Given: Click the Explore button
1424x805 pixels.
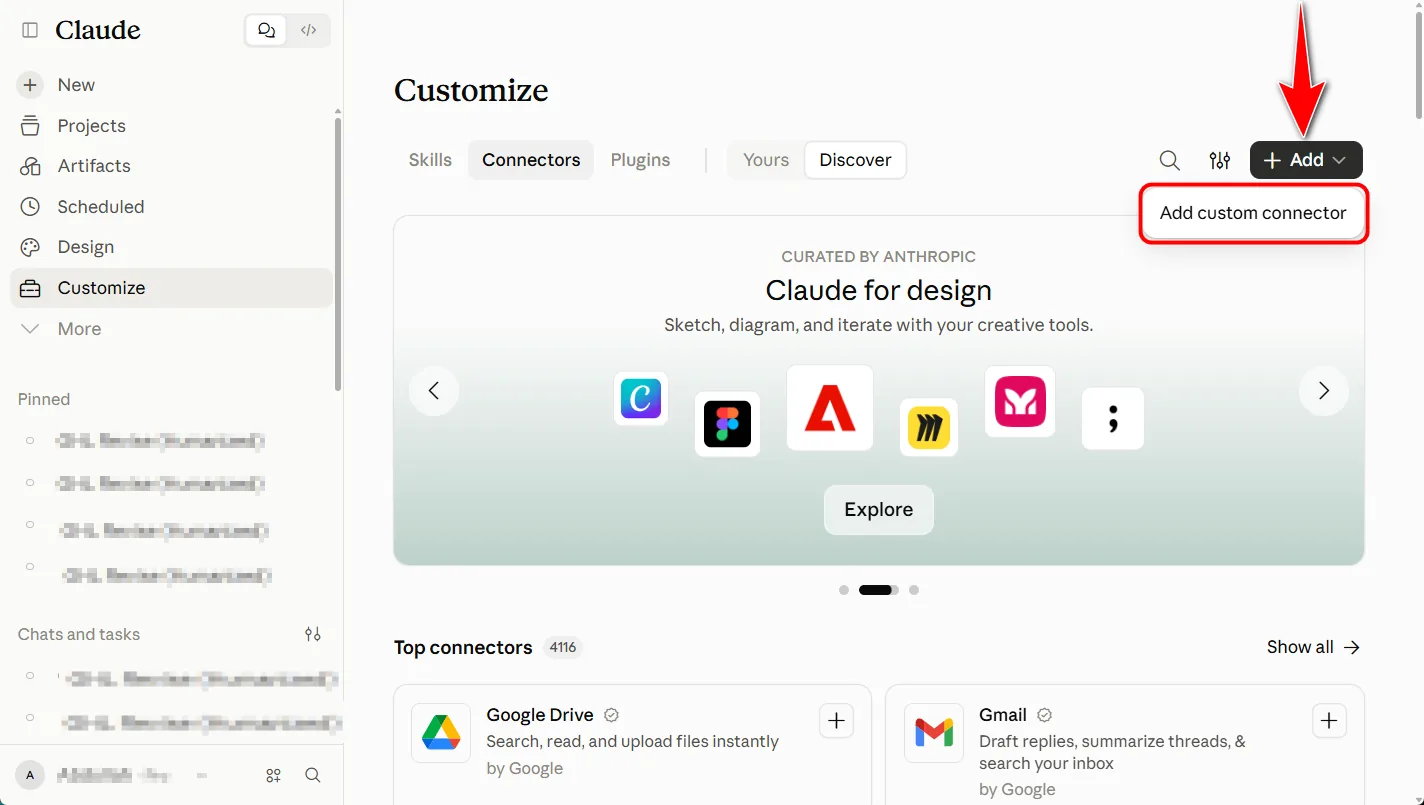Looking at the screenshot, I should [x=879, y=510].
